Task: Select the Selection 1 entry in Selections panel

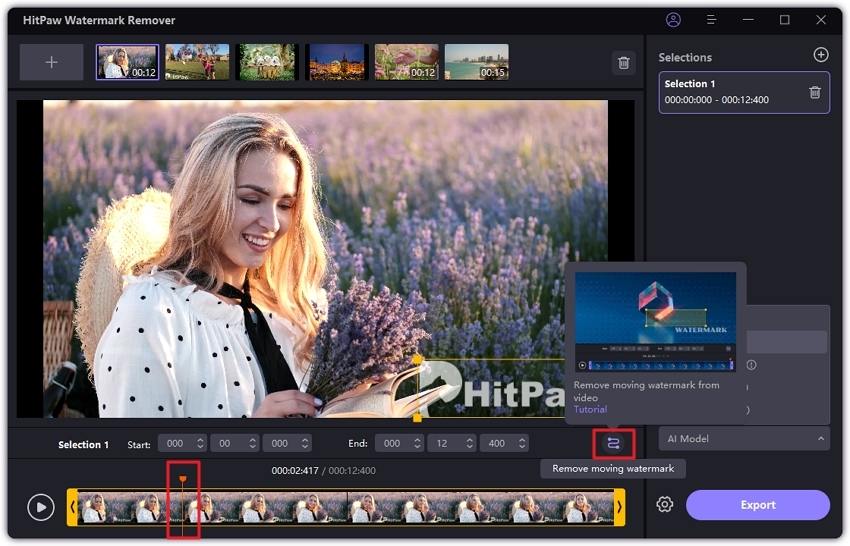Action: (730, 92)
